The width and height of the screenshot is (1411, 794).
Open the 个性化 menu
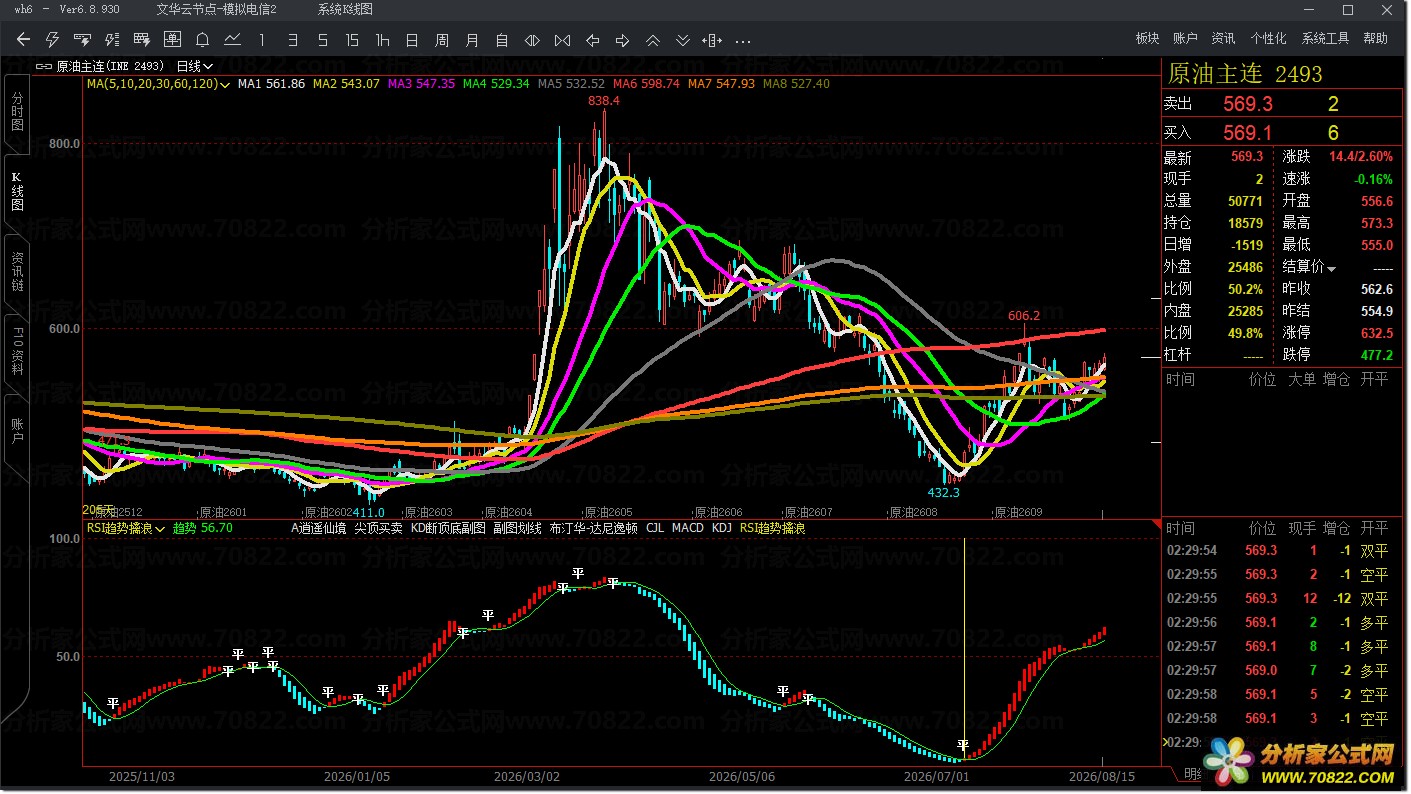pyautogui.click(x=1268, y=39)
